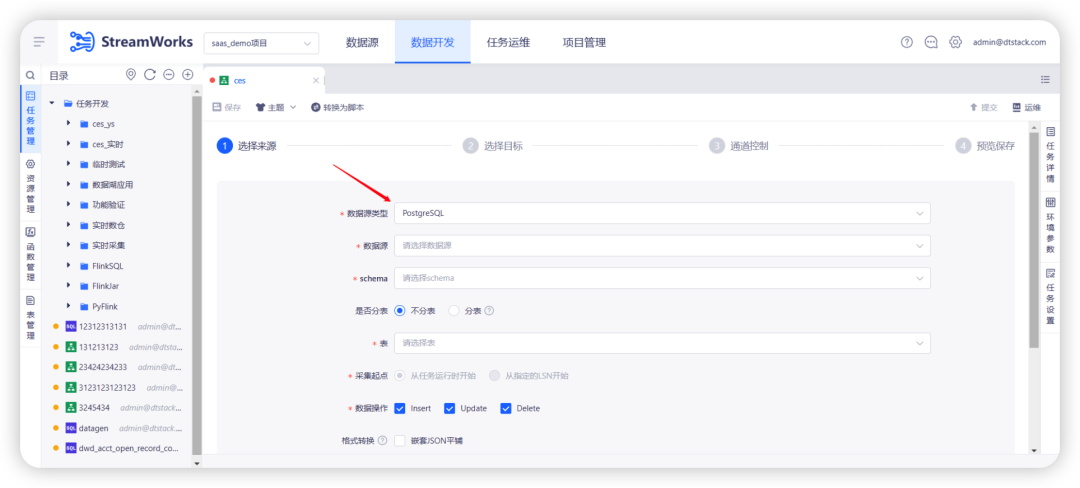Click the 分表 help question icon

(x=489, y=310)
